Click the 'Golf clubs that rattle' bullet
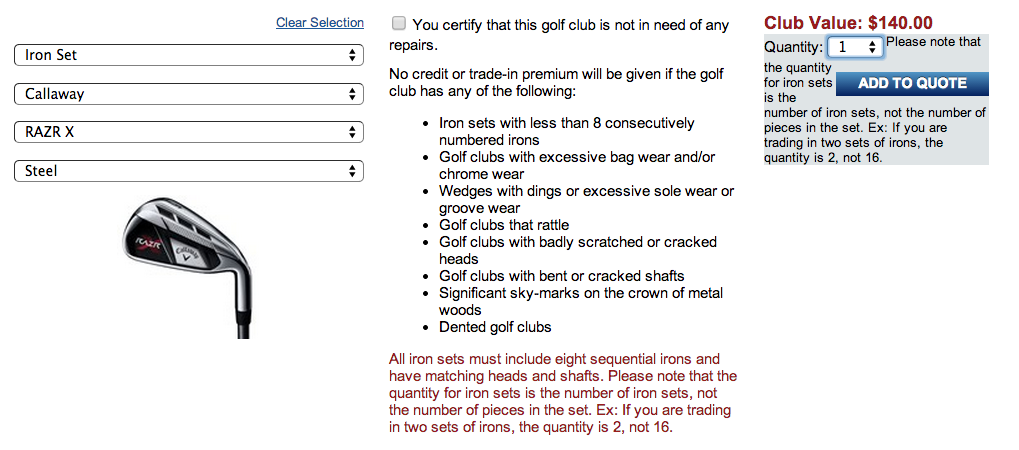Viewport: 1019px width, 450px height. coord(504,225)
